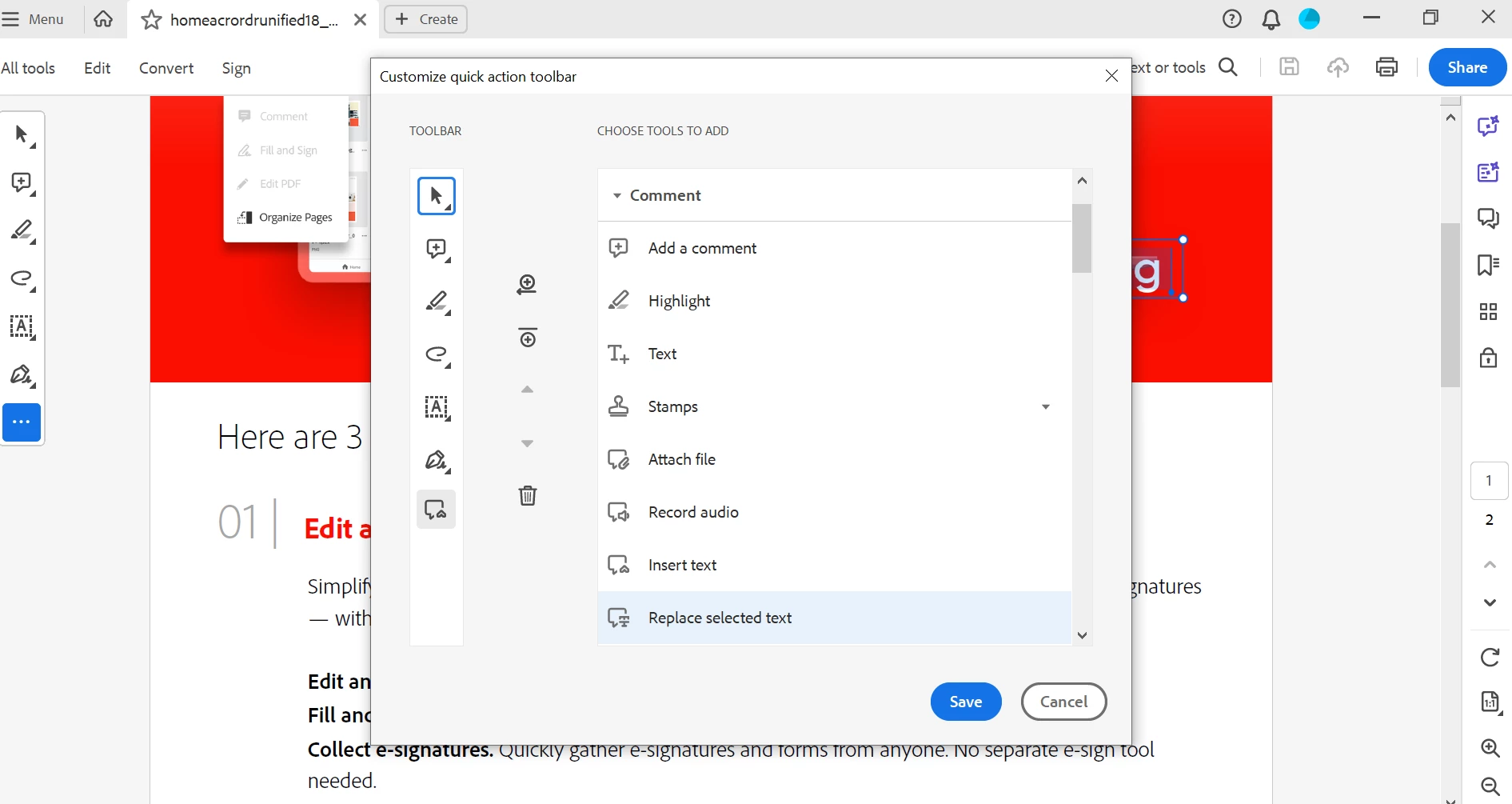Click the page display settings icon
Viewport: 1512px width, 804px height.
1490,702
